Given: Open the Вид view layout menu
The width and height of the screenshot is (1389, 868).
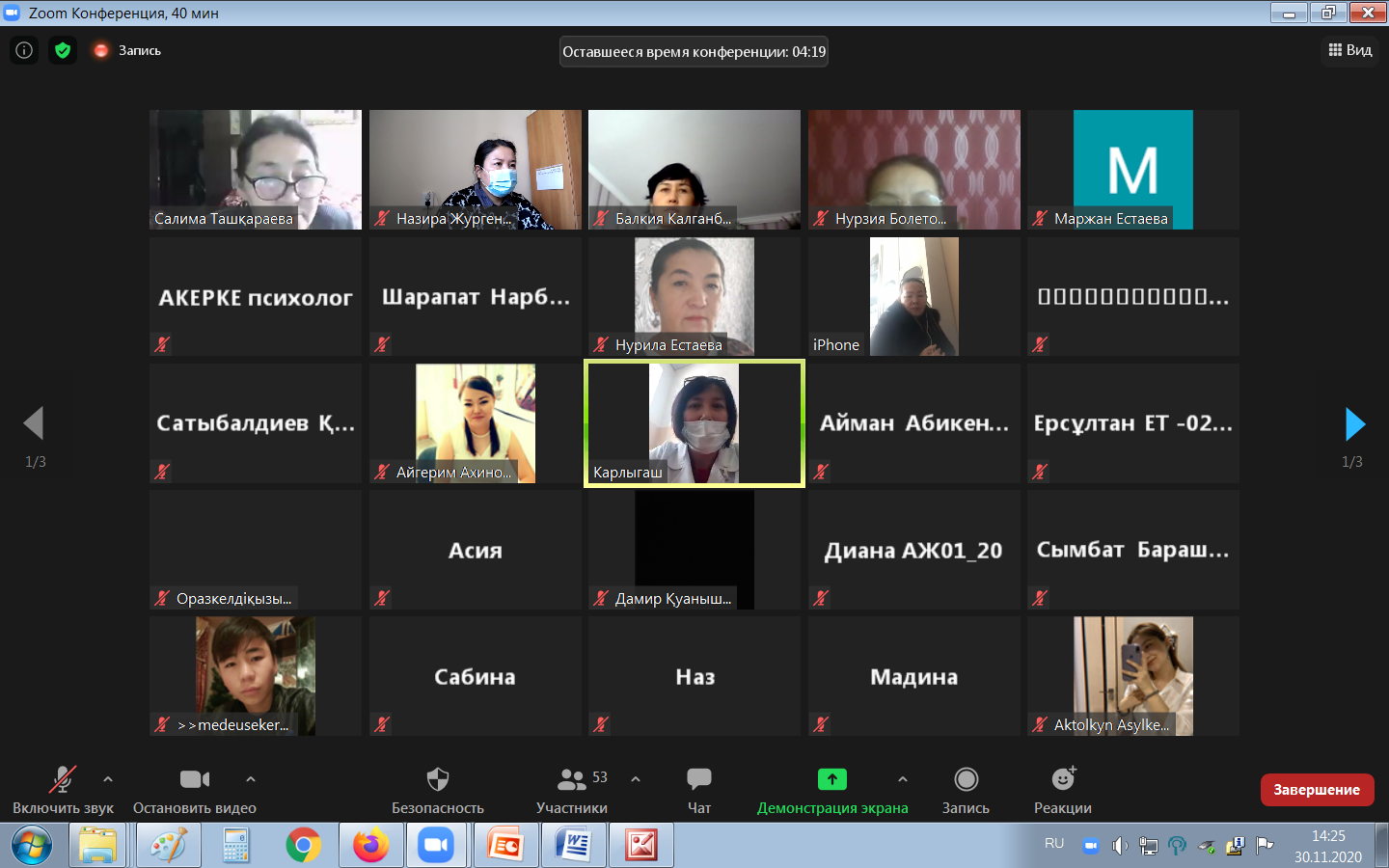Looking at the screenshot, I should 1349,50.
